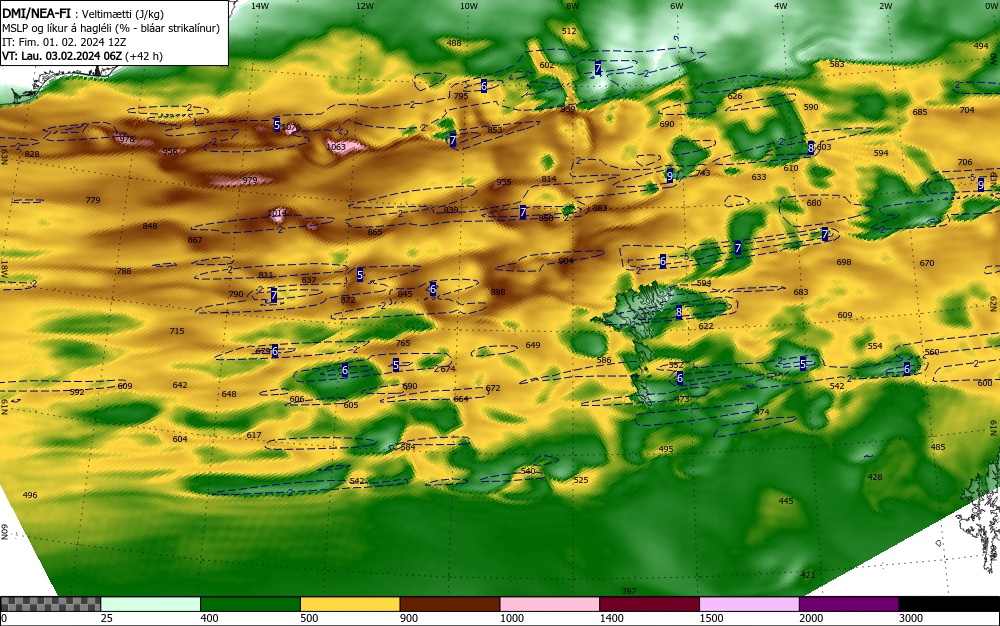Click the '670' map value

927,263
